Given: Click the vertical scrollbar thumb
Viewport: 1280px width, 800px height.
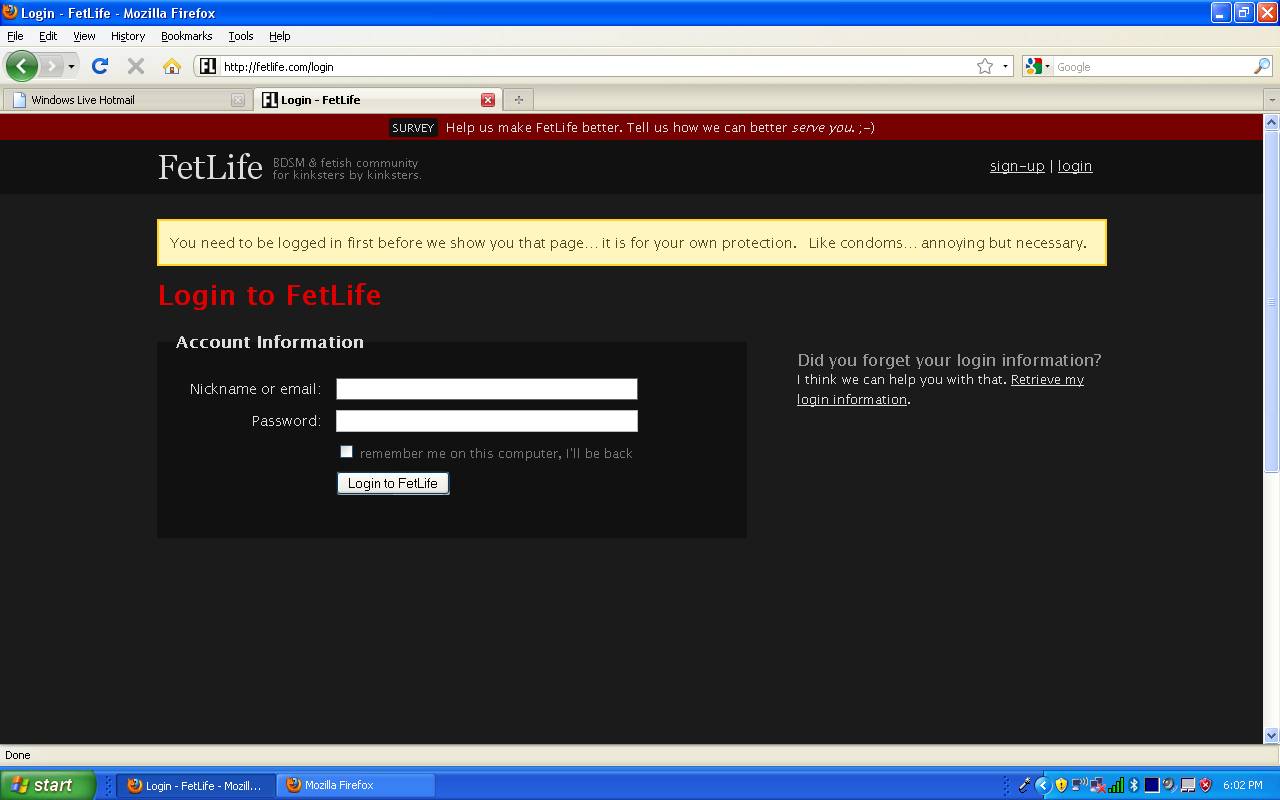Looking at the screenshot, I should (x=1272, y=302).
